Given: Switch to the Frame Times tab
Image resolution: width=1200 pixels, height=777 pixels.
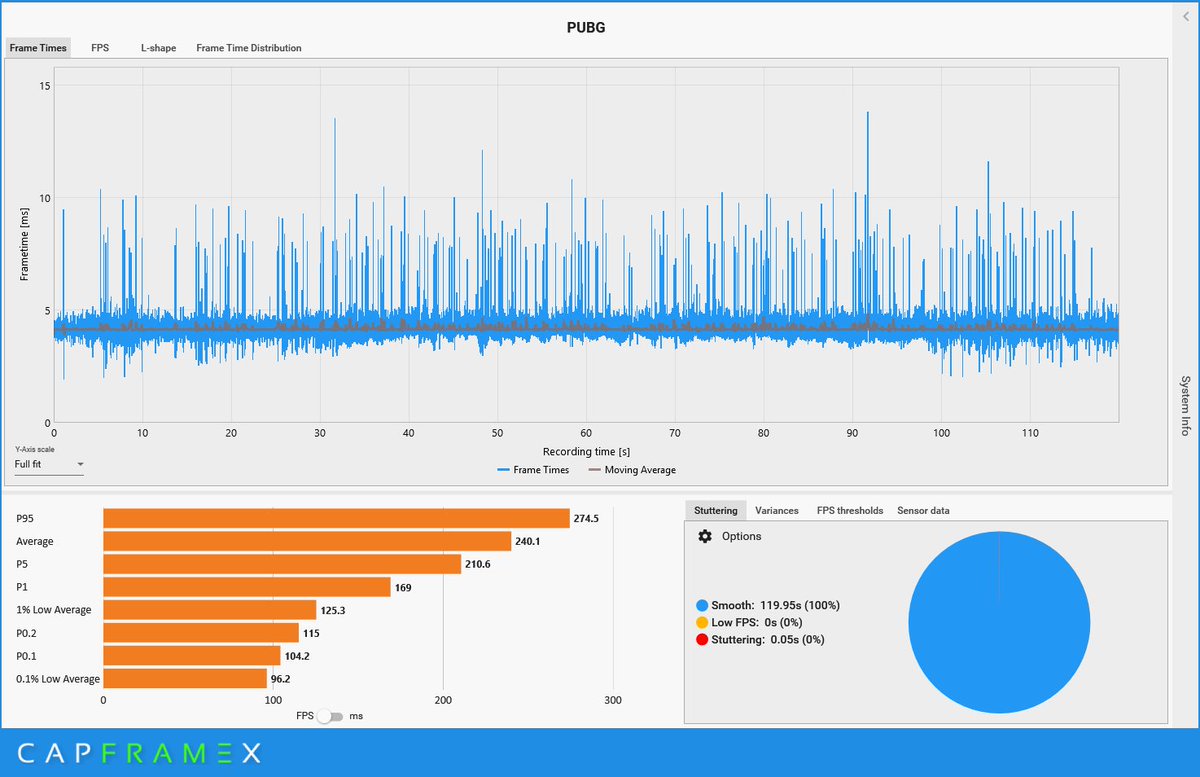Looking at the screenshot, I should pyautogui.click(x=38, y=48).
